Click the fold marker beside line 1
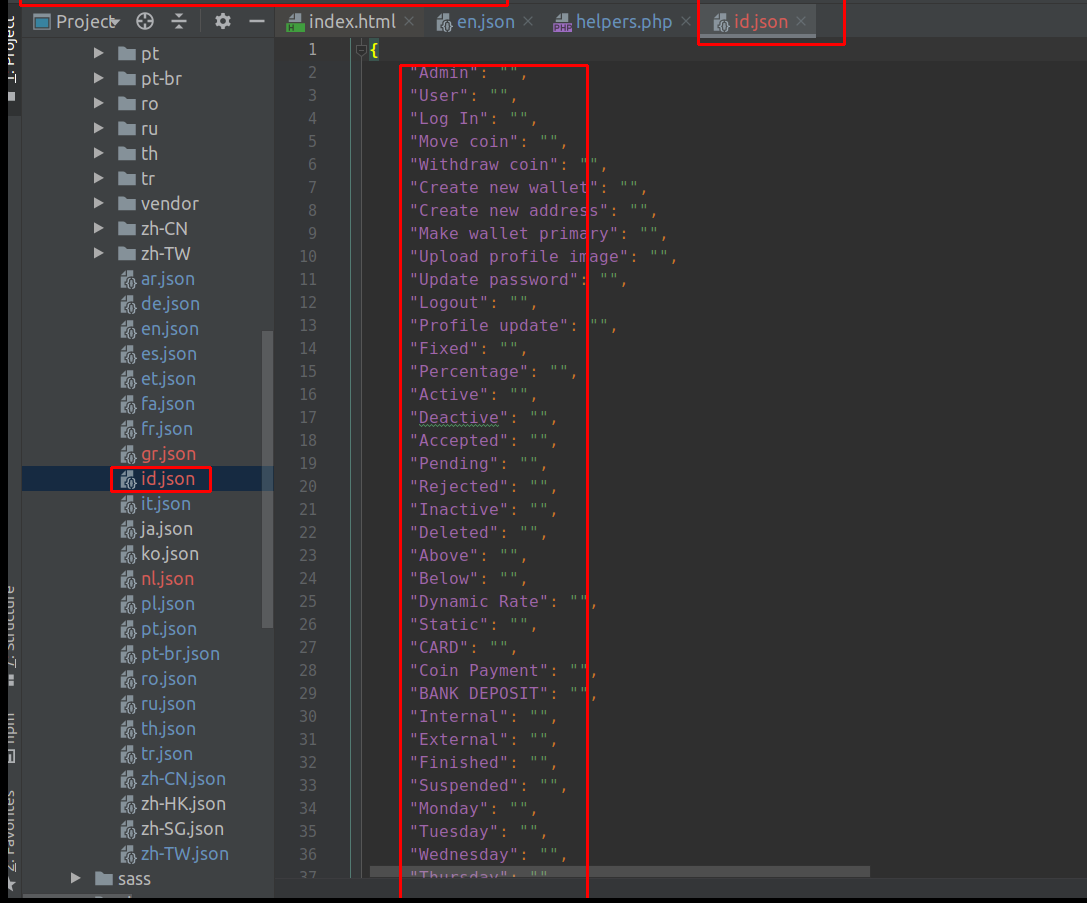 click(362, 50)
